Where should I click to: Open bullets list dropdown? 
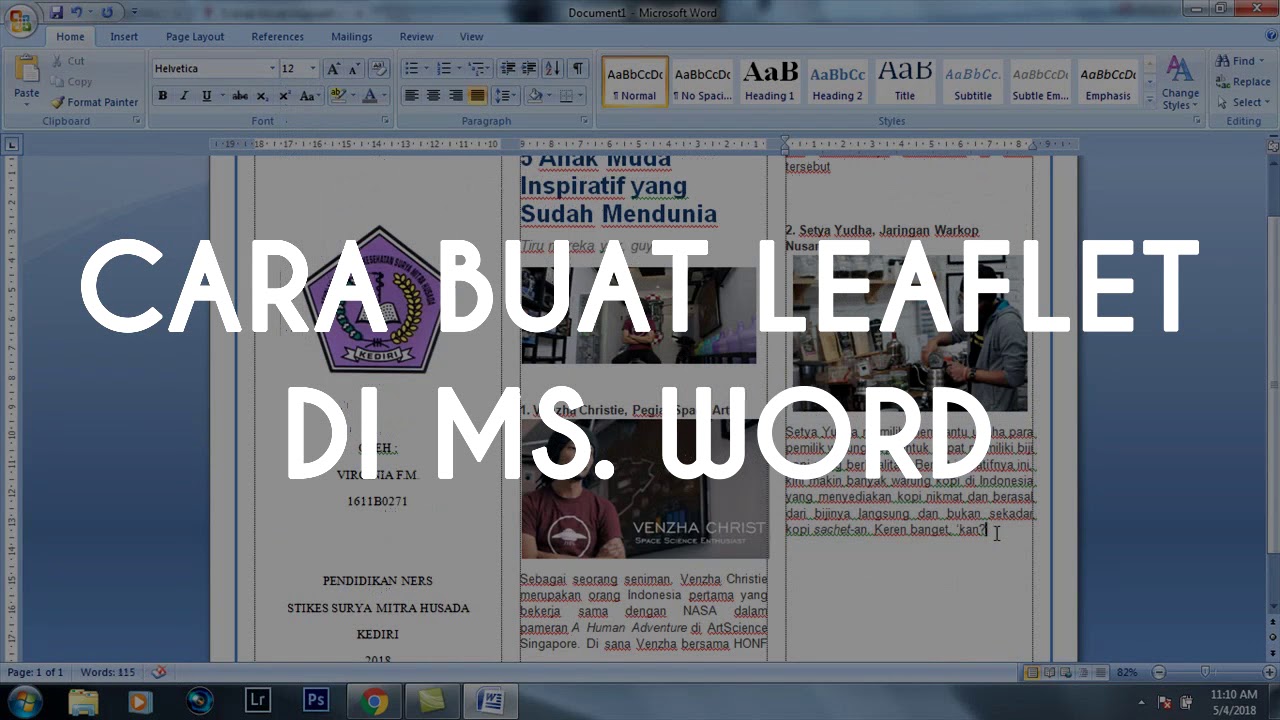[426, 69]
